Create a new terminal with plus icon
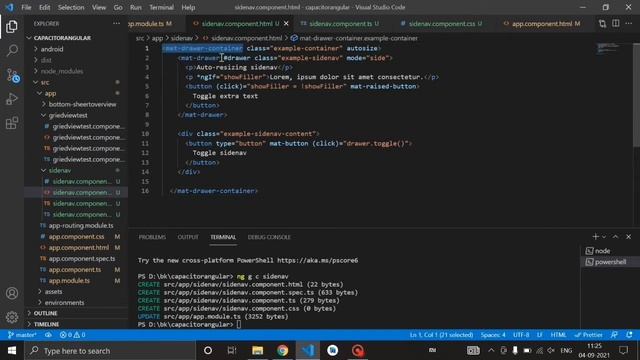The image size is (640, 360). [596, 237]
